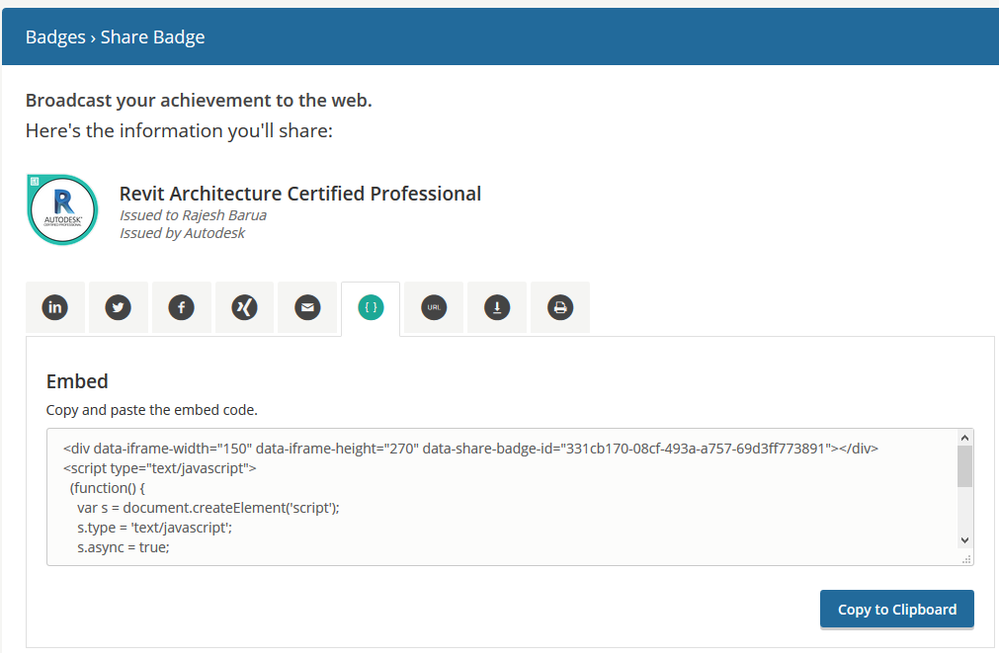The image size is (999, 653).
Task: Click the 'Copy and paste the embed code.' text
Action: coord(152,410)
